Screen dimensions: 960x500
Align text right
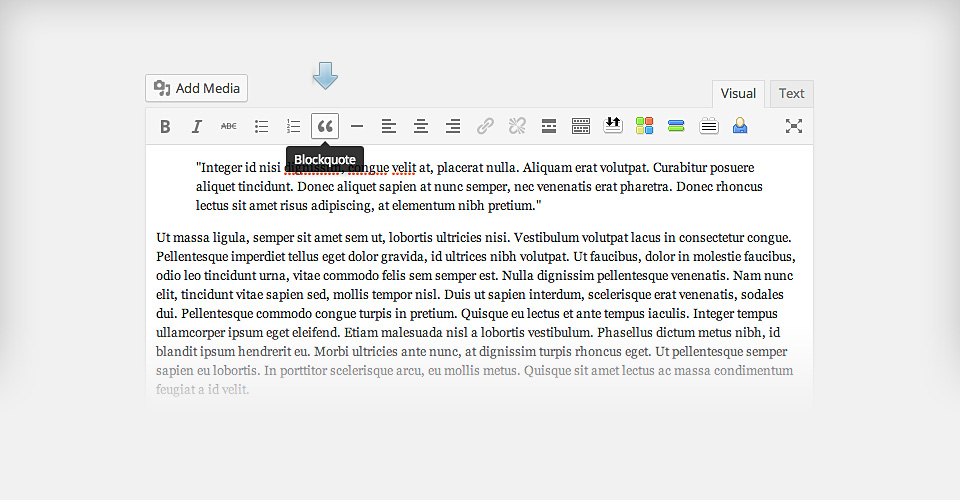tap(452, 127)
